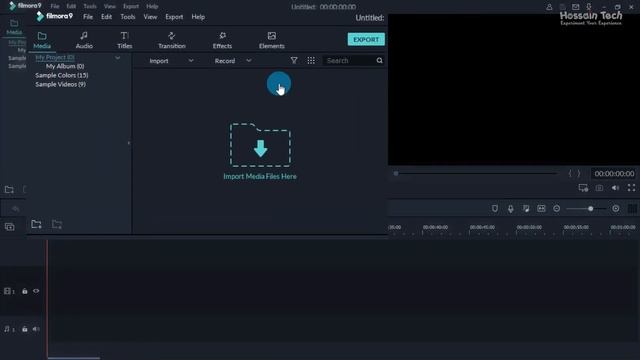
Task: Switch to the Transition tab
Action: 171,40
